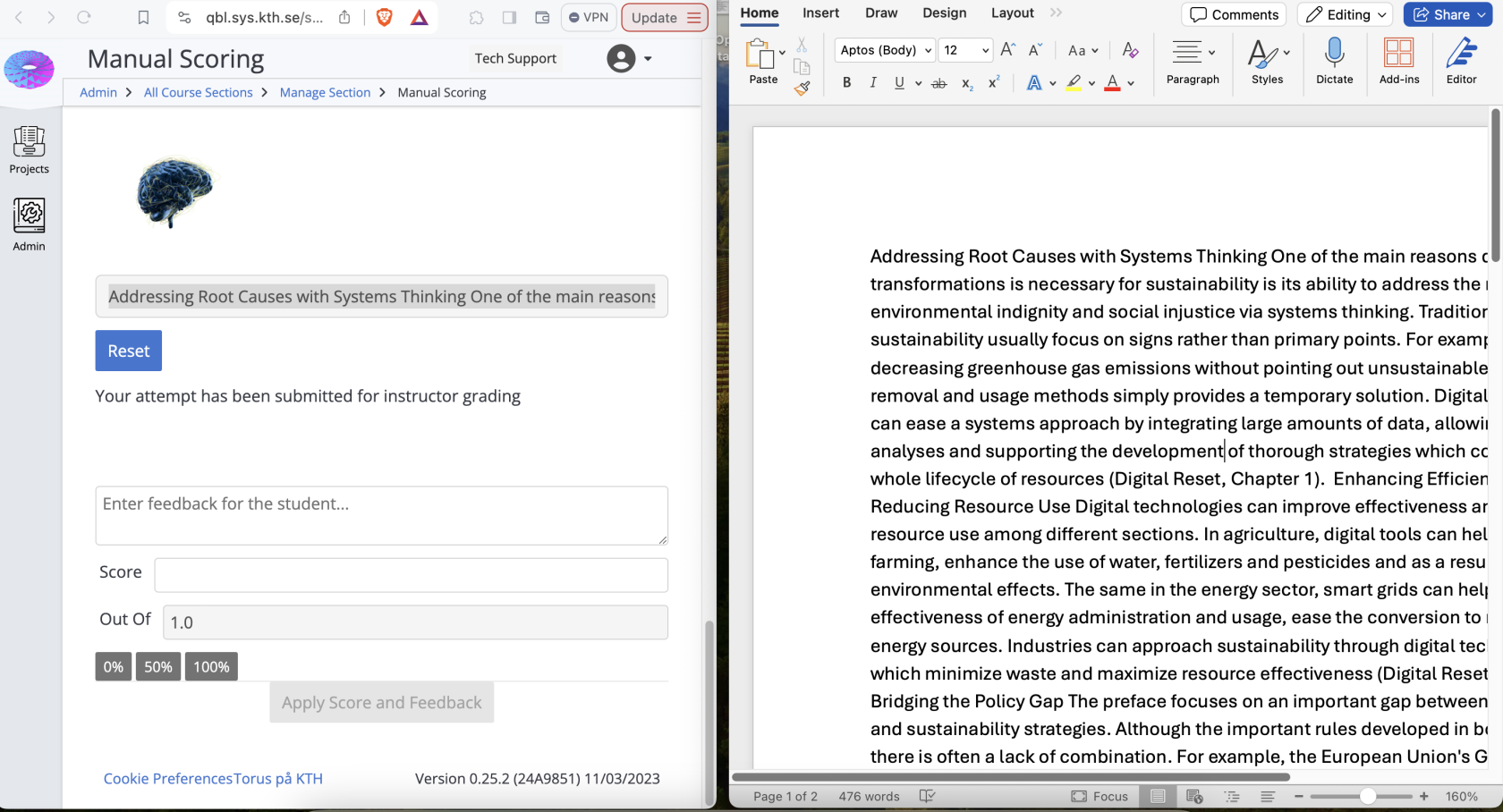Reload the browser page

click(84, 17)
